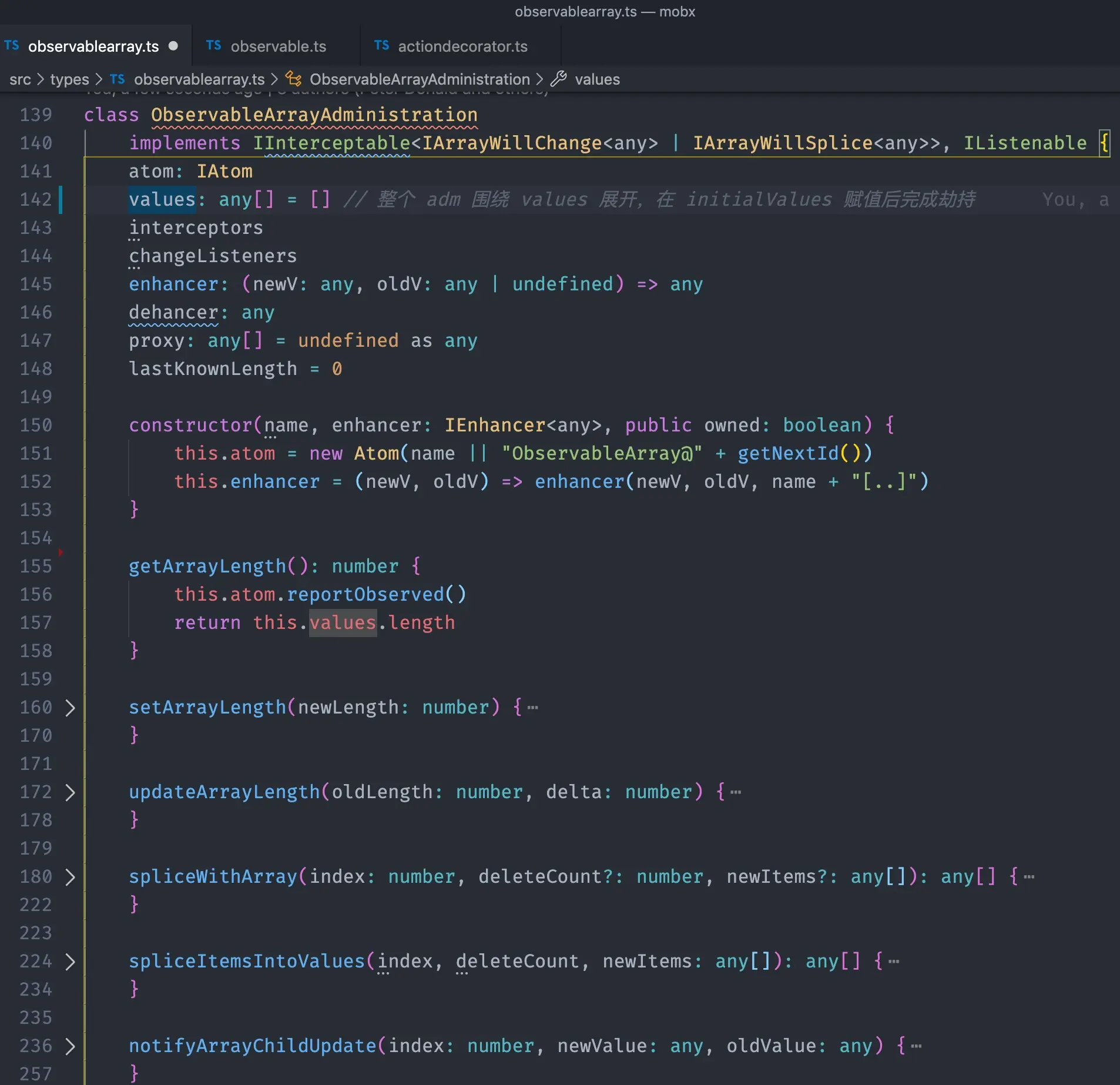The height and width of the screenshot is (1085, 1120).
Task: Click ellipsis after setArrayLength brace
Action: pos(533,708)
